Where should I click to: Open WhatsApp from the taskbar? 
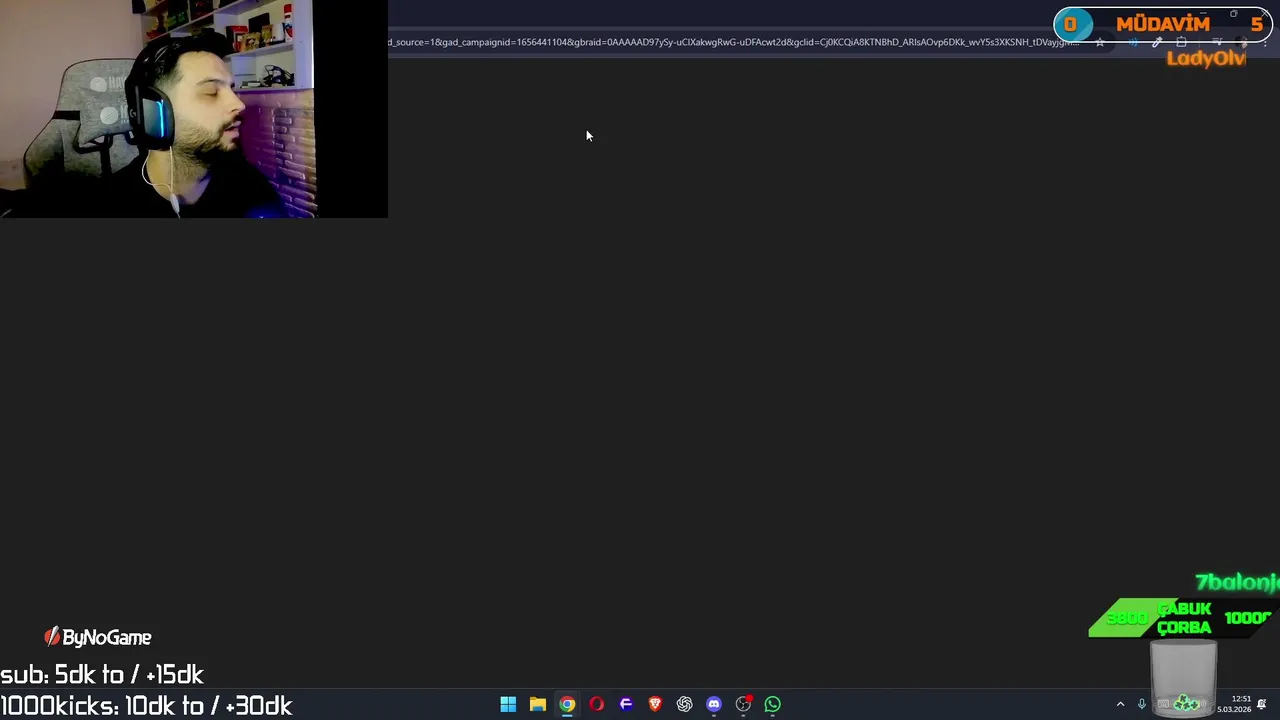[772, 704]
